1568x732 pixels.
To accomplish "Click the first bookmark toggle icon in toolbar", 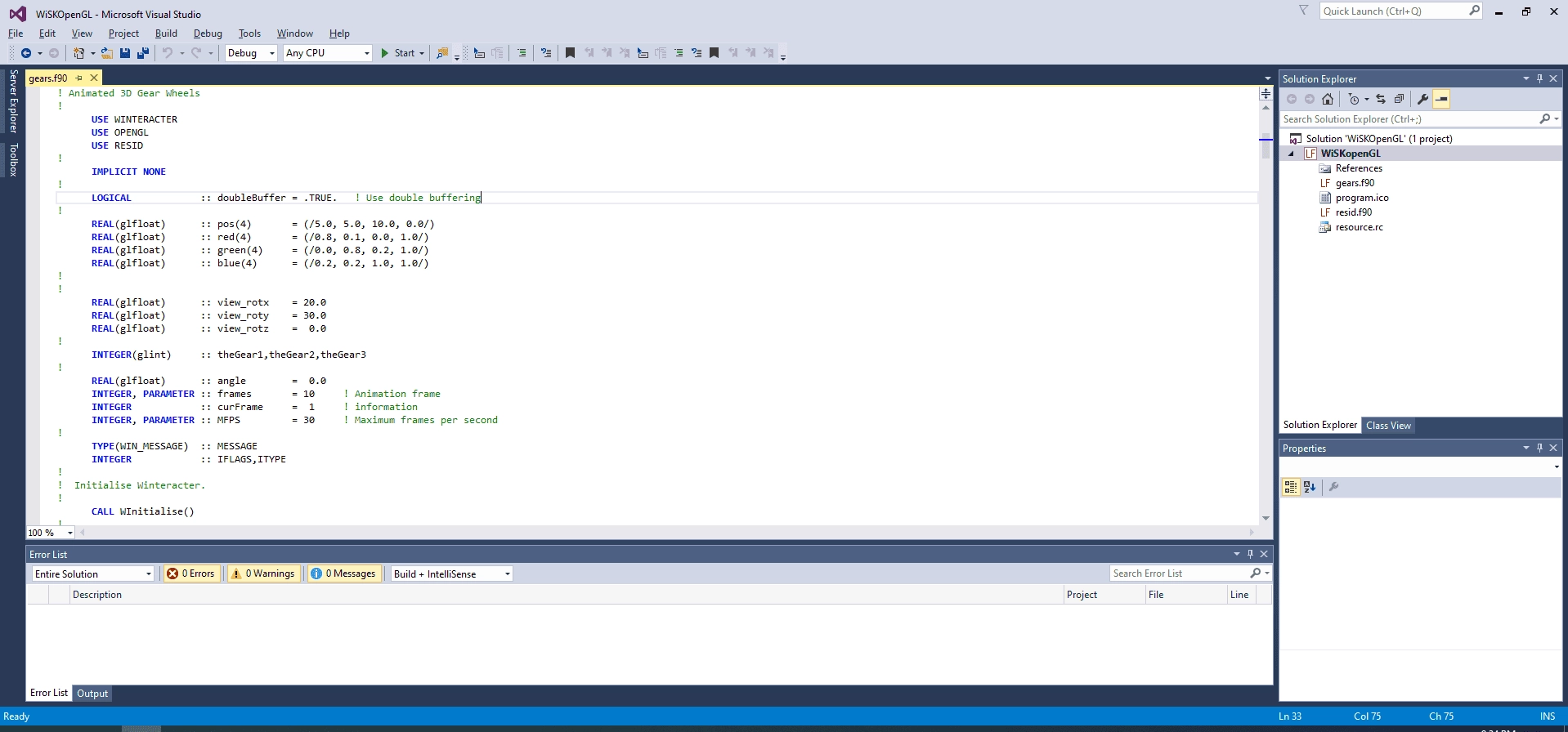I will pos(571,53).
